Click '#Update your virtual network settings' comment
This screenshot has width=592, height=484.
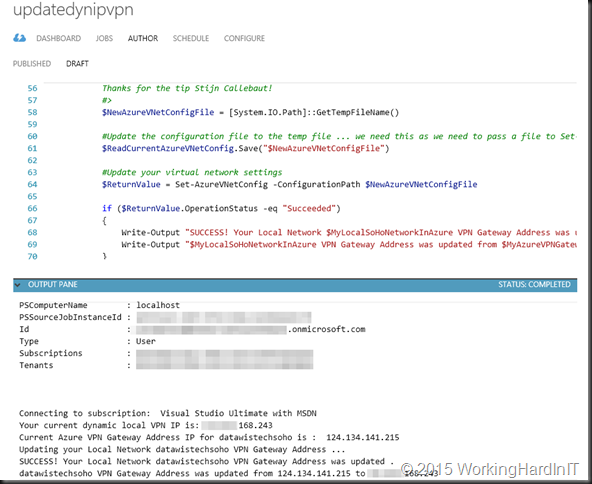[x=192, y=173]
